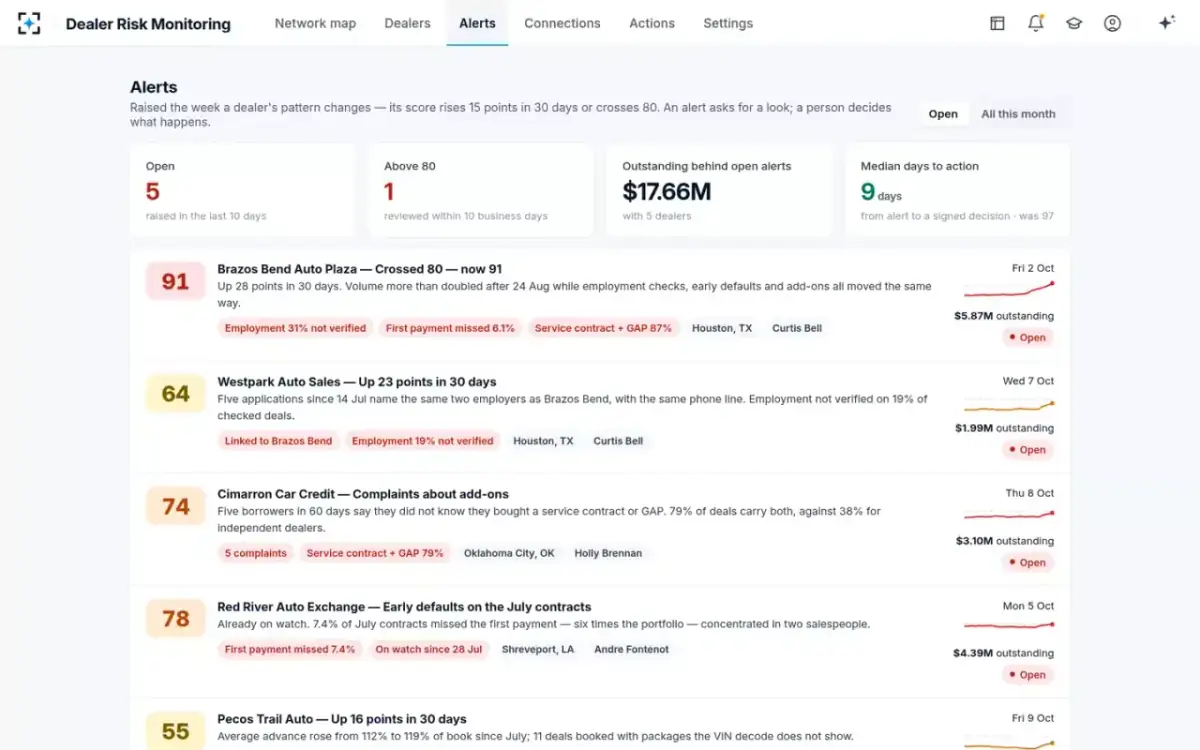The image size is (1200, 750).
Task: Launch the sparkle assistant icon
Action: pyautogui.click(x=1166, y=23)
